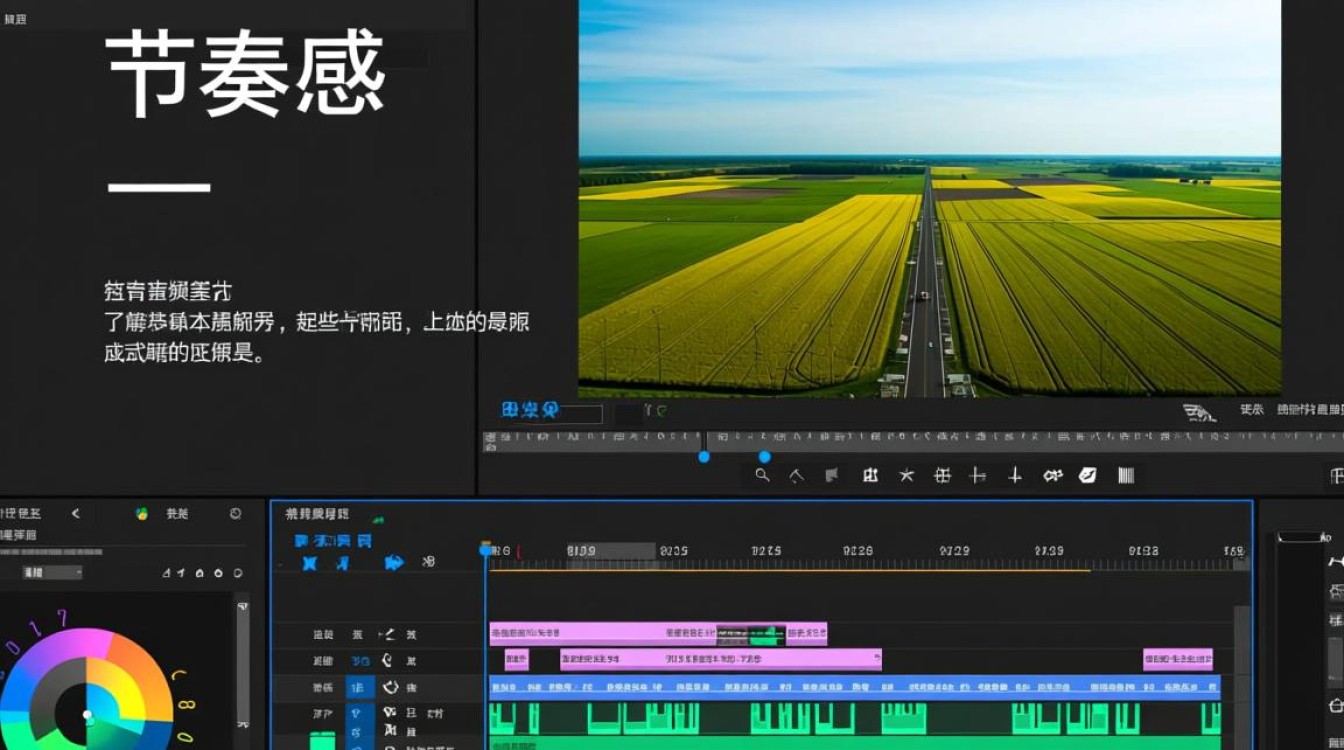Click the white tag-shaped icon in the preview toolbar
1344x750 pixels.
point(1087,476)
